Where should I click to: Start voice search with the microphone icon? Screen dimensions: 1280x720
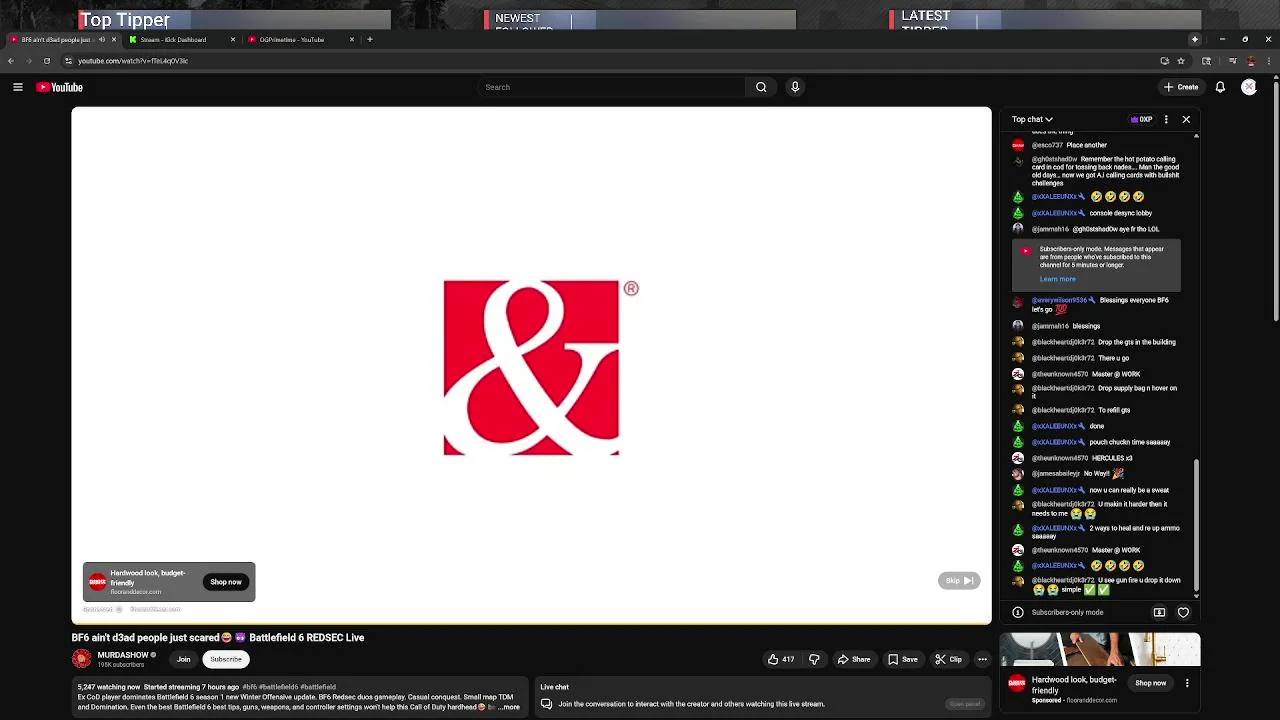pyautogui.click(x=795, y=87)
